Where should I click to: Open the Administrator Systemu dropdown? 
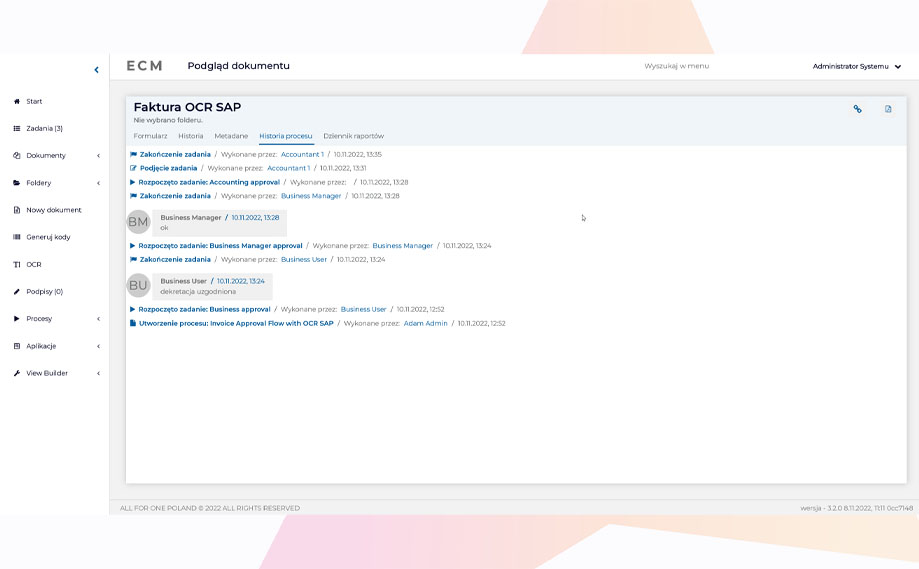coord(856,66)
